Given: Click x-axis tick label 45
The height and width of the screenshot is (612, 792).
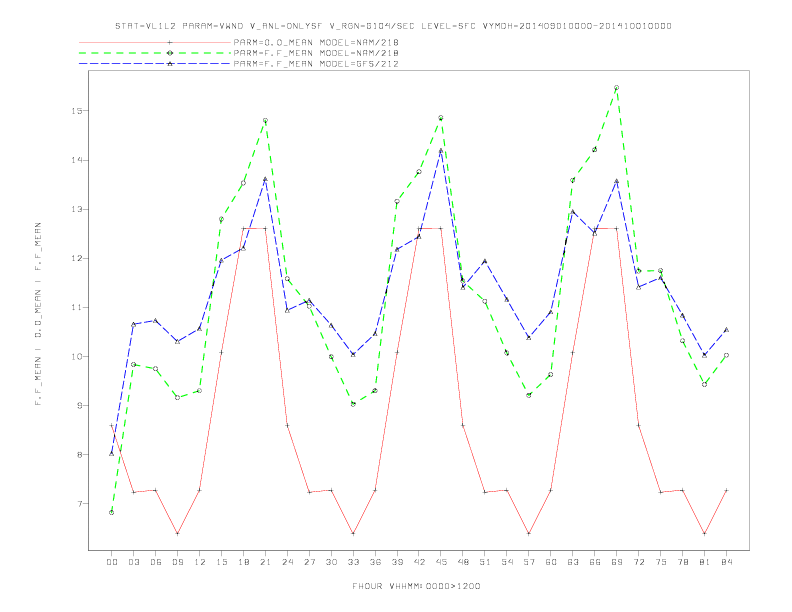Looking at the screenshot, I should (x=441, y=562).
